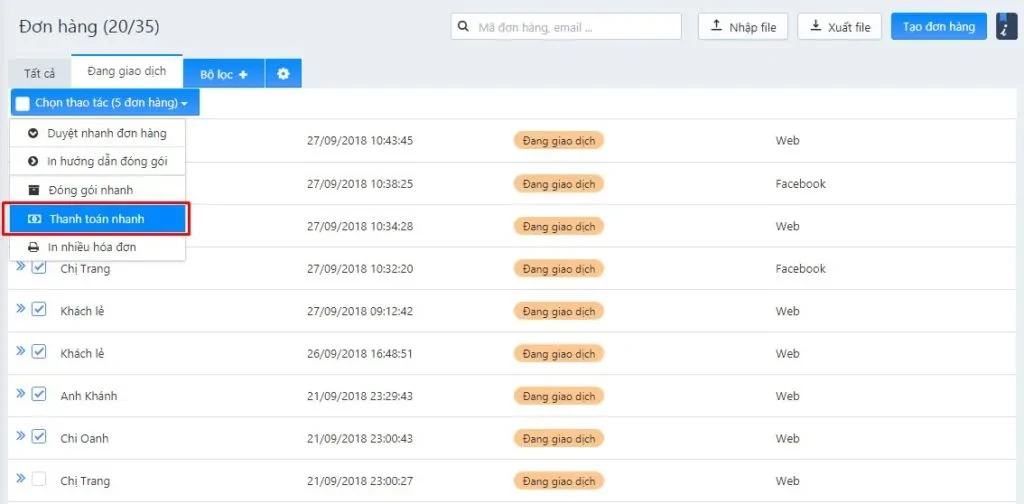
Task: Uncheck the Anh Khánh order checkbox
Action: click(x=39, y=394)
